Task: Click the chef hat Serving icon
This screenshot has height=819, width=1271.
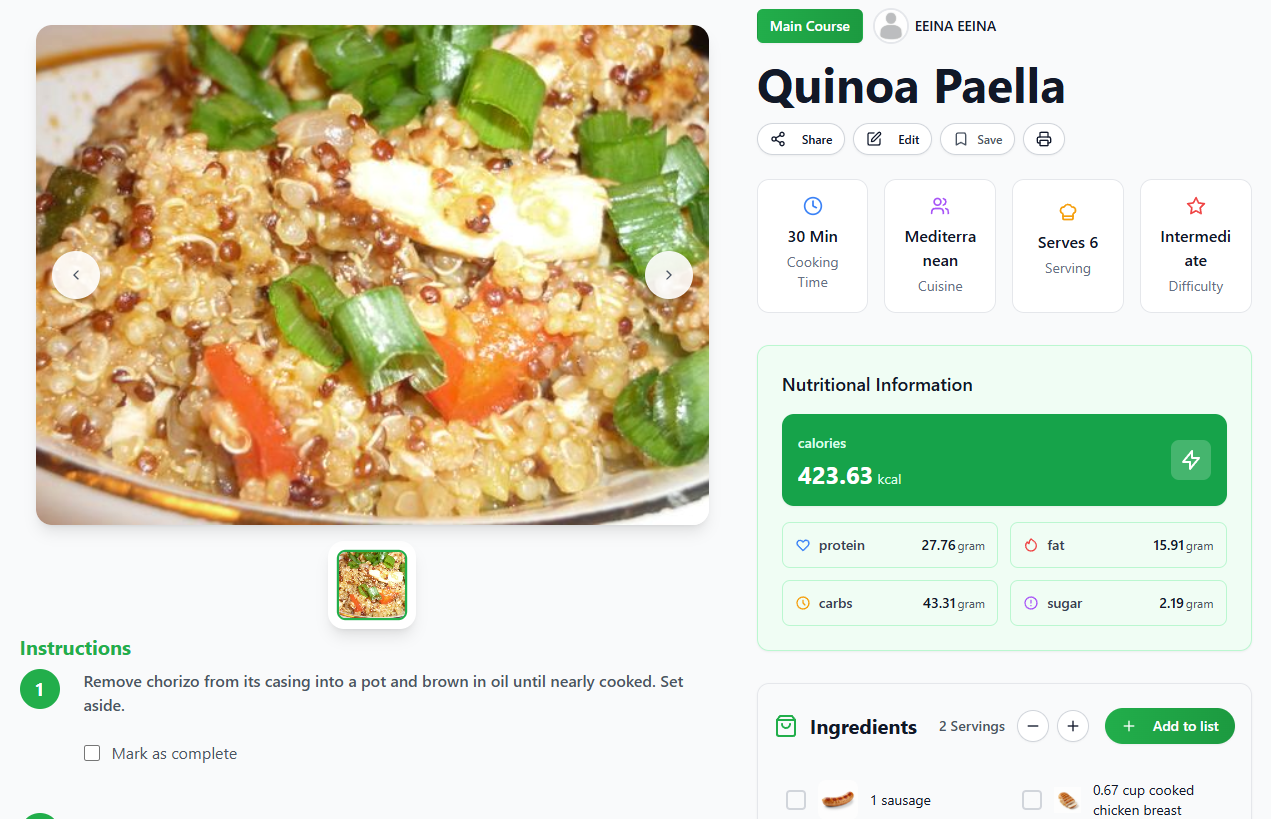Action: pyautogui.click(x=1067, y=212)
